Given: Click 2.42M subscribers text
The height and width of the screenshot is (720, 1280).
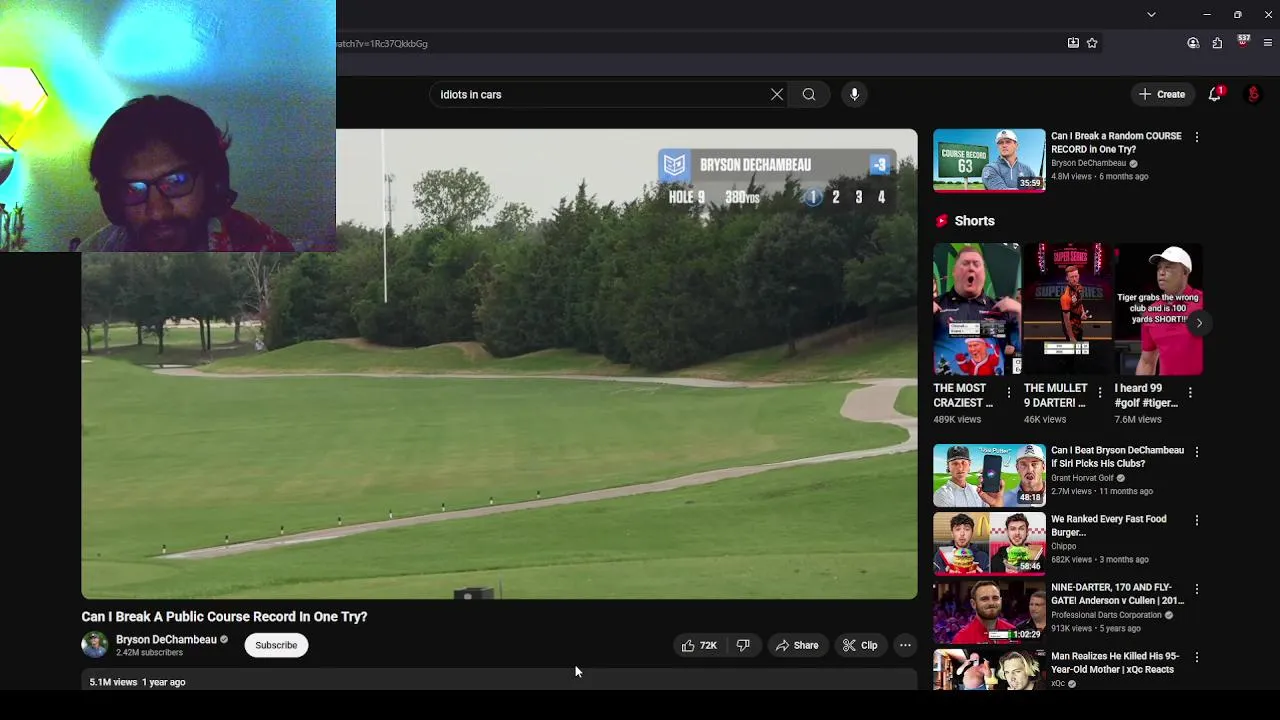Looking at the screenshot, I should [x=149, y=653].
